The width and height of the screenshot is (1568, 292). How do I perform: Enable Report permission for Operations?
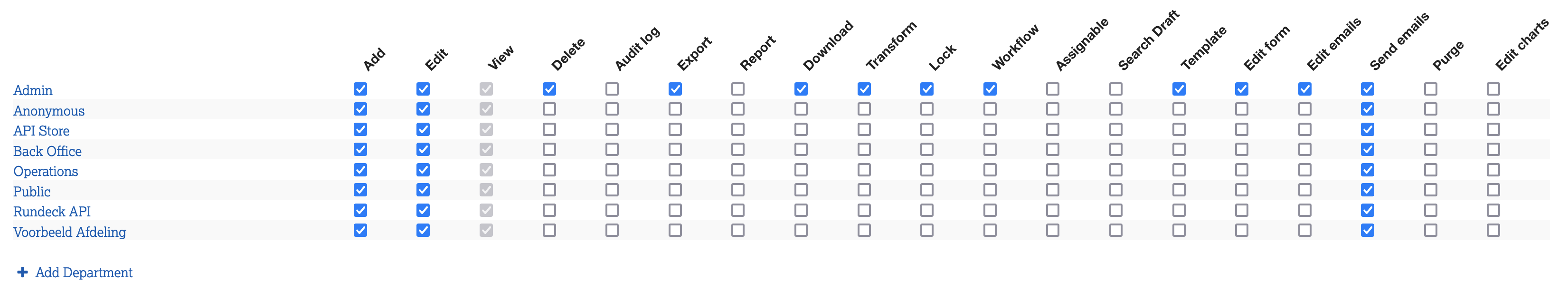coord(738,169)
